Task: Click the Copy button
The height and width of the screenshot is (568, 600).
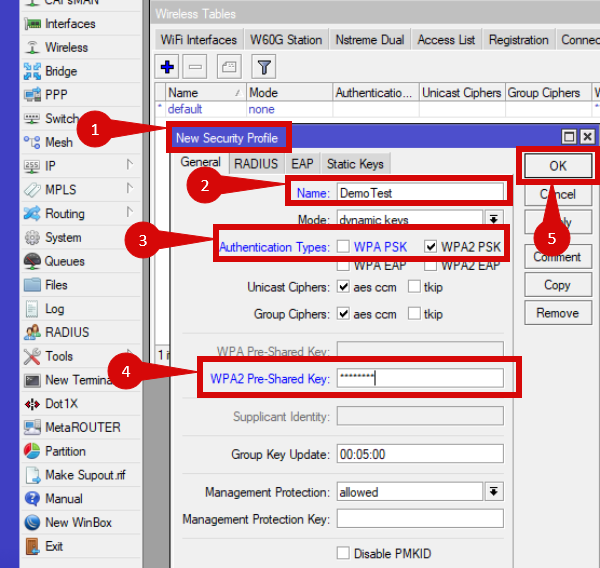Action: coord(558,285)
